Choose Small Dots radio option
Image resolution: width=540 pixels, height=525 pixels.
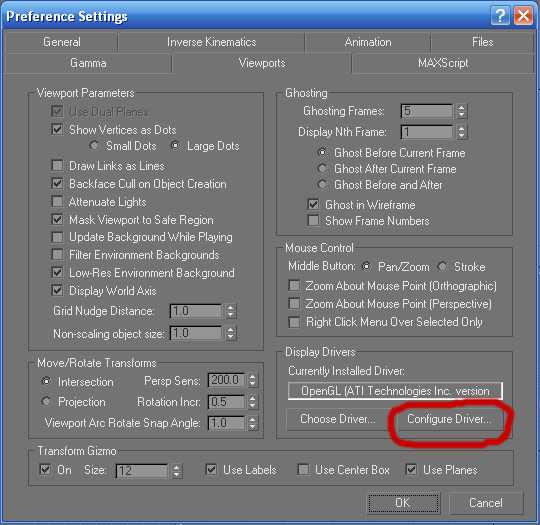[x=94, y=146]
